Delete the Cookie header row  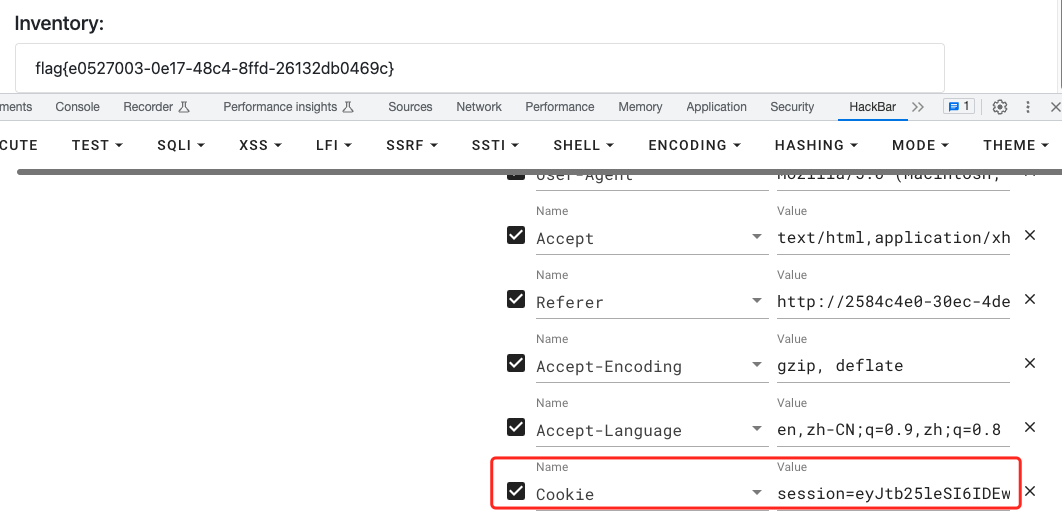[1030, 492]
